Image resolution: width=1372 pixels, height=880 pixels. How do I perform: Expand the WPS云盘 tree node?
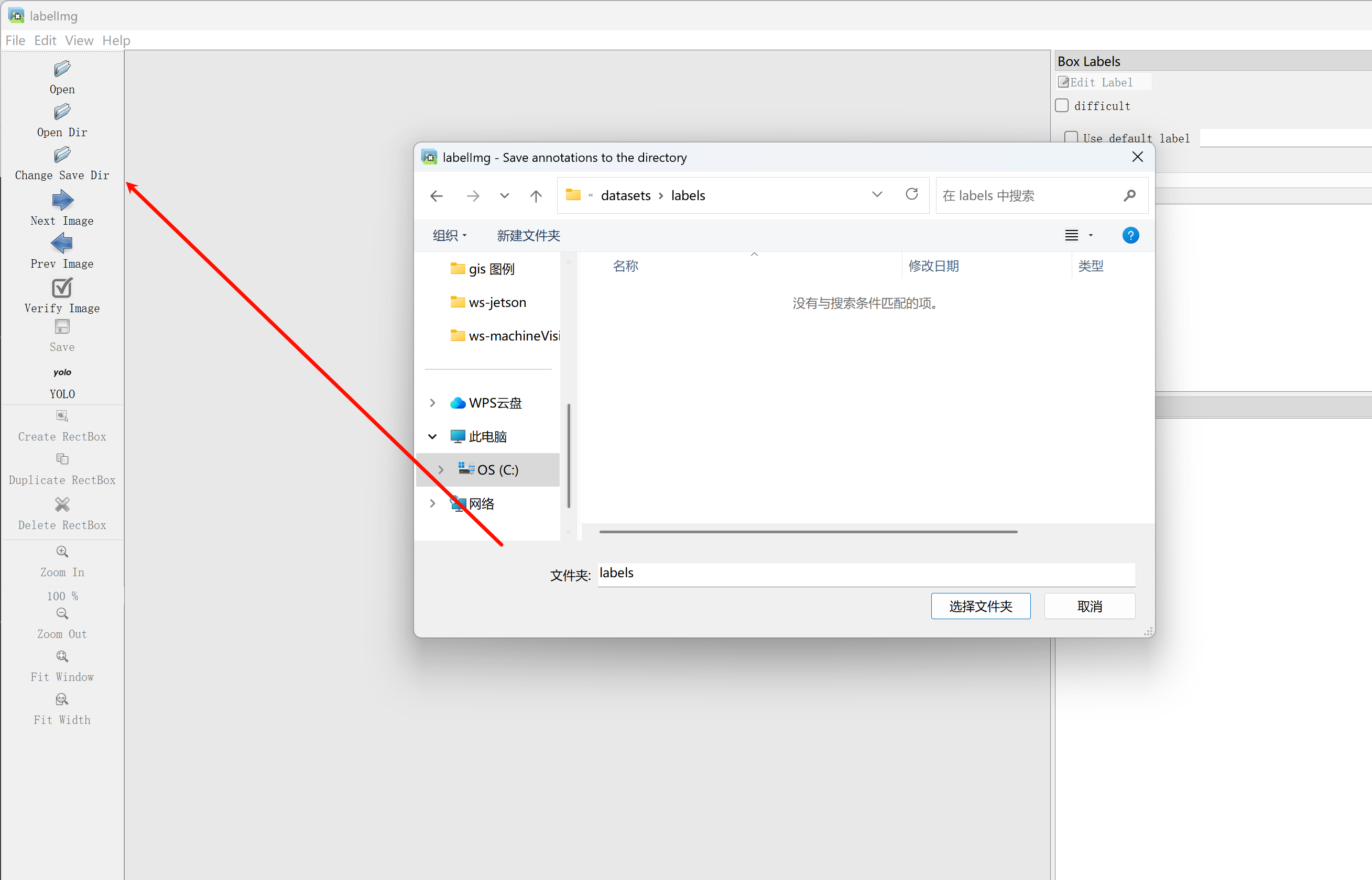[x=432, y=403]
